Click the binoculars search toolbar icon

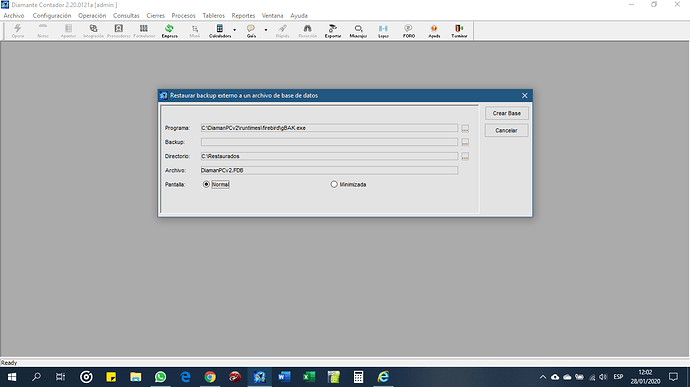[x=308, y=31]
